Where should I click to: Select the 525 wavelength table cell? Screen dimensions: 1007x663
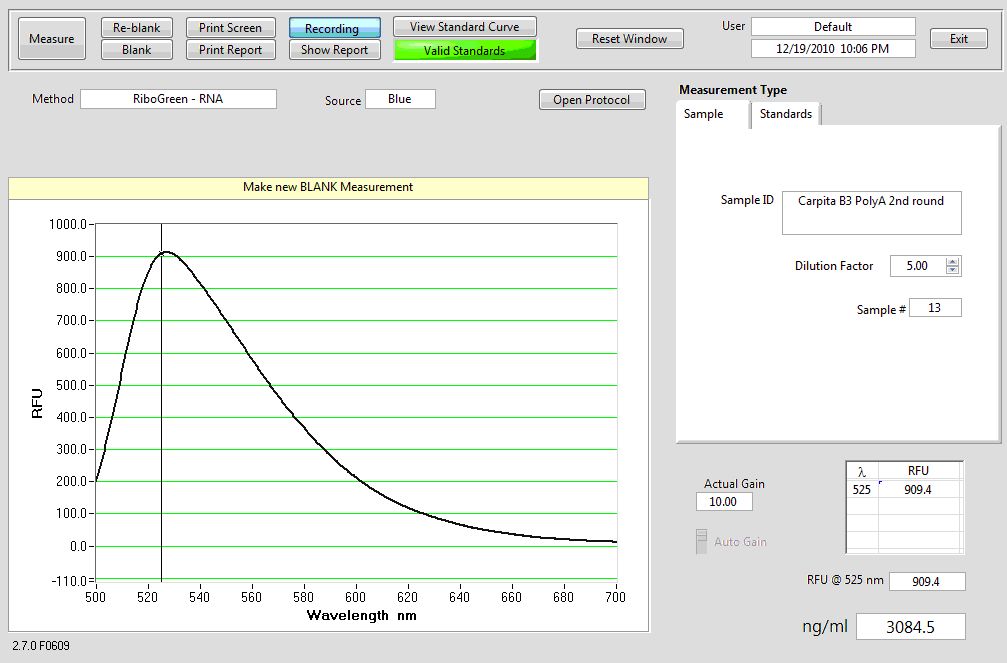click(x=862, y=490)
